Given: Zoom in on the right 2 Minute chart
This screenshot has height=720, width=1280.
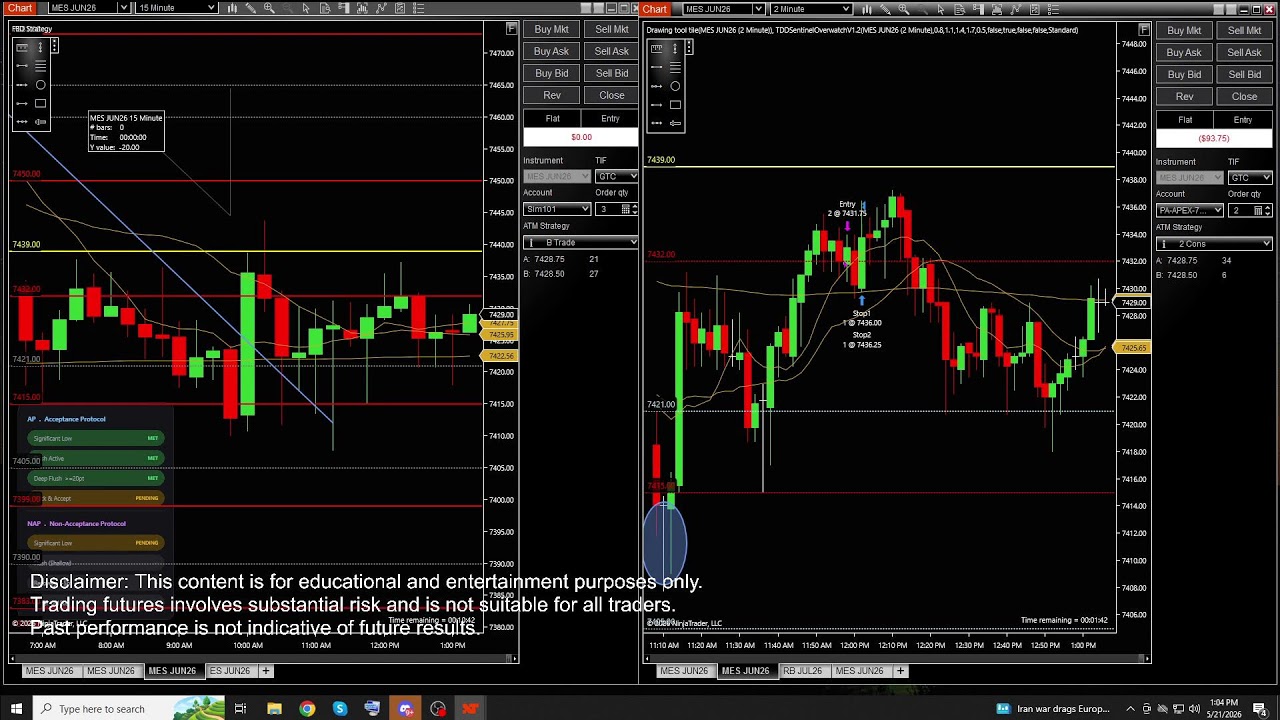Looking at the screenshot, I should pos(904,9).
